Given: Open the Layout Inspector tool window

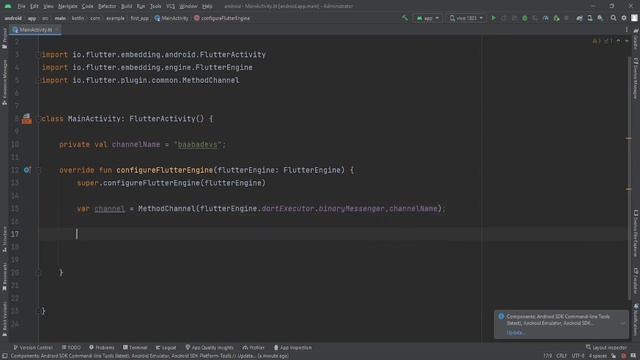Looking at the screenshot, I should coord(607,347).
